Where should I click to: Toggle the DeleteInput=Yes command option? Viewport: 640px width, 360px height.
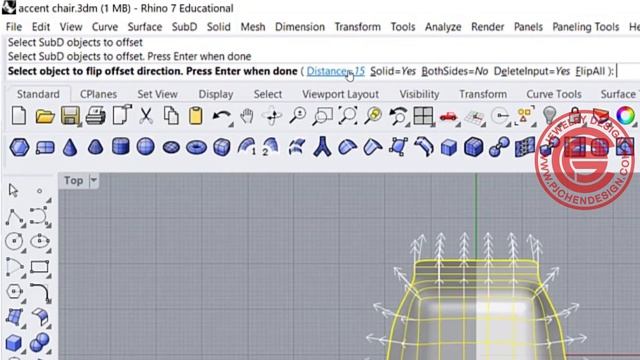(x=531, y=71)
